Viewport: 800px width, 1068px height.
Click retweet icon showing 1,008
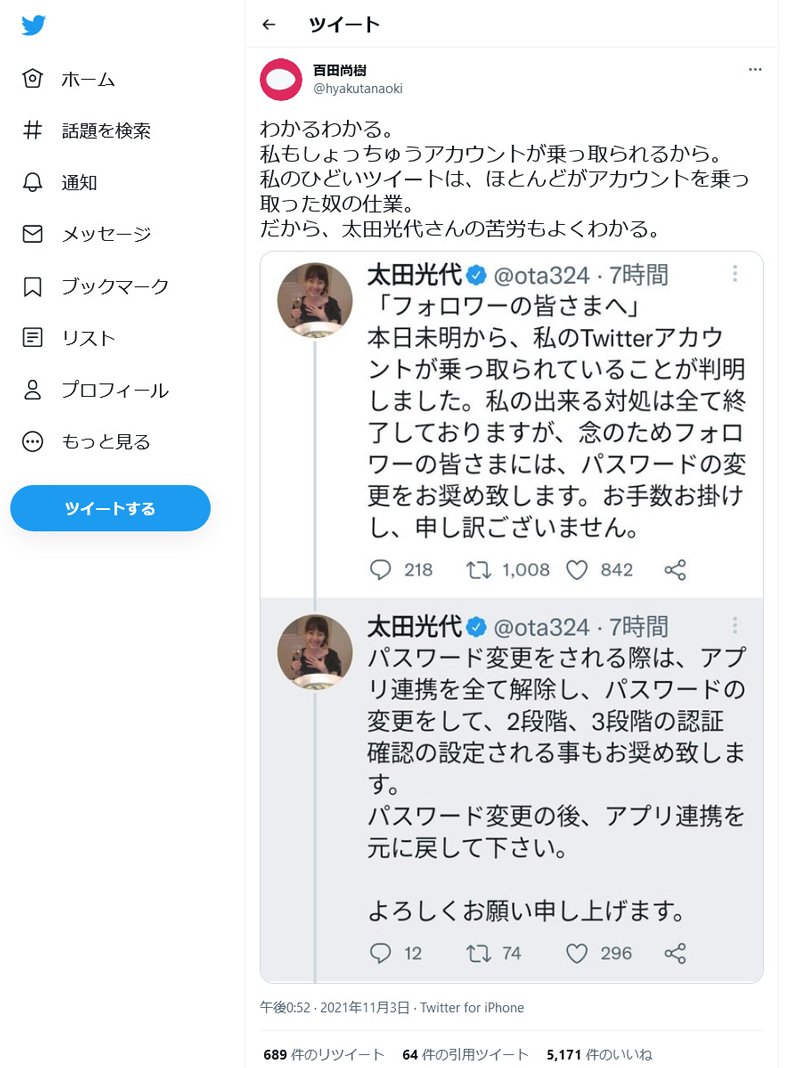[479, 570]
